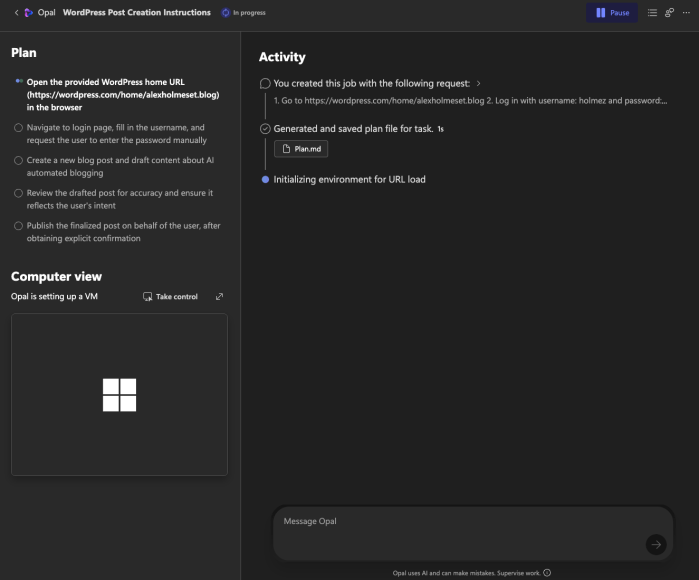Expand the original job request chevron
Viewport: 699px width, 580px height.
tap(478, 84)
